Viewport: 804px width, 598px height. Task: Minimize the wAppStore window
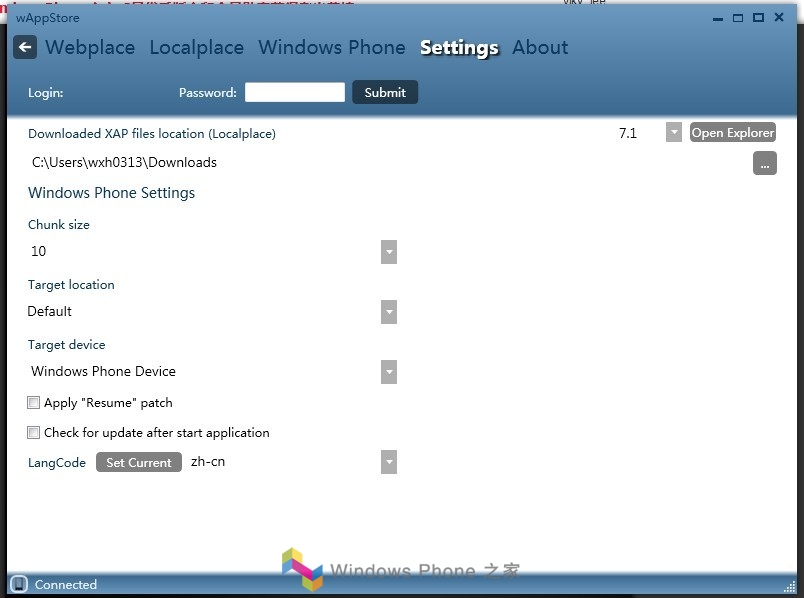click(x=718, y=18)
